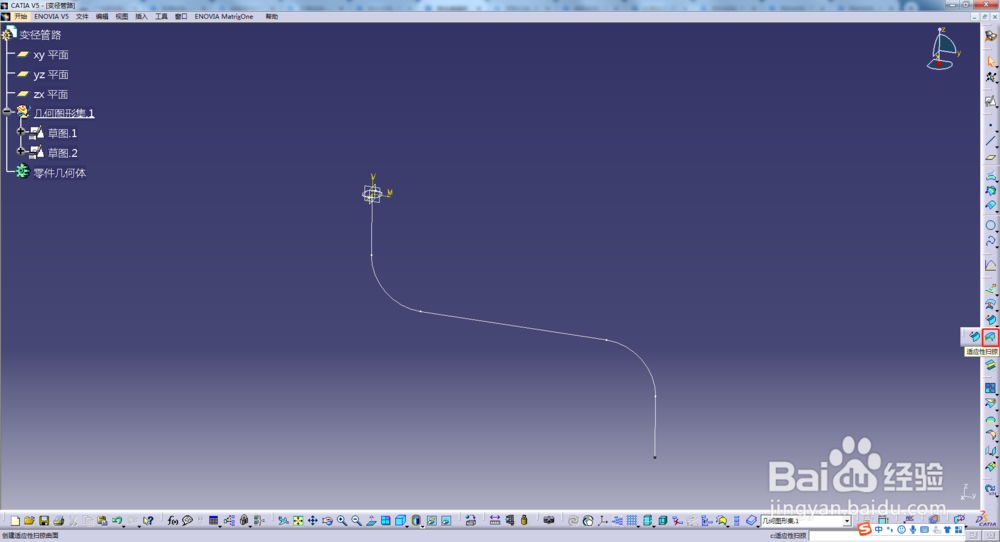Click the Multi-view window icon
Screen dimensions: 1000x542
(x=386, y=521)
